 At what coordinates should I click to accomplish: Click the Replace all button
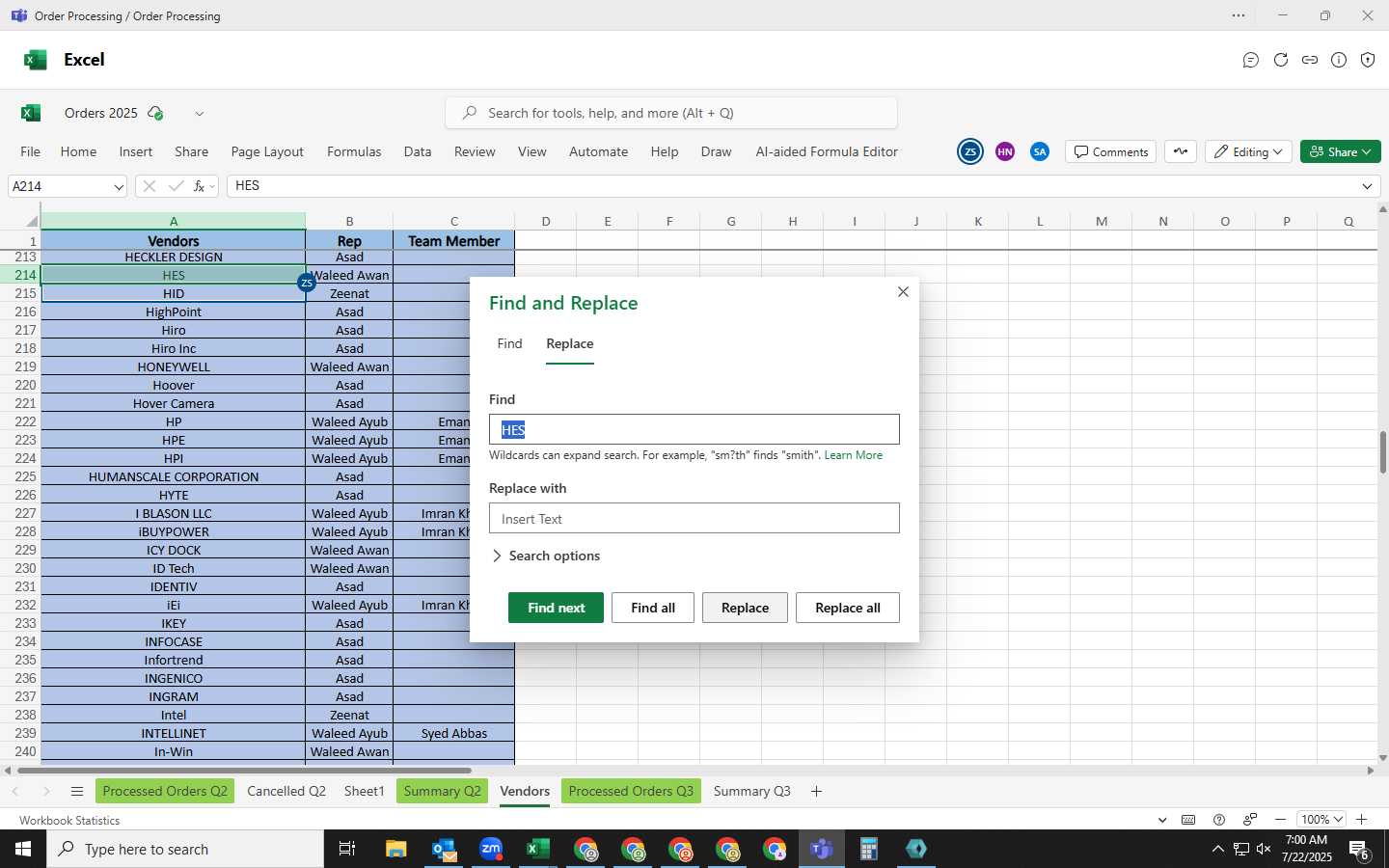[848, 608]
